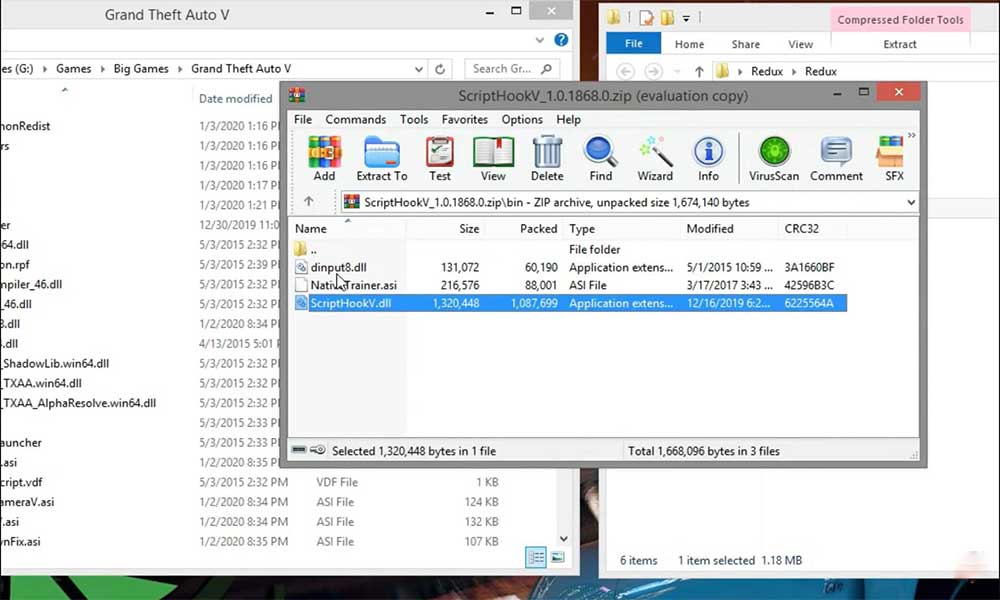Open the Commands menu
1000x600 pixels.
(x=355, y=119)
